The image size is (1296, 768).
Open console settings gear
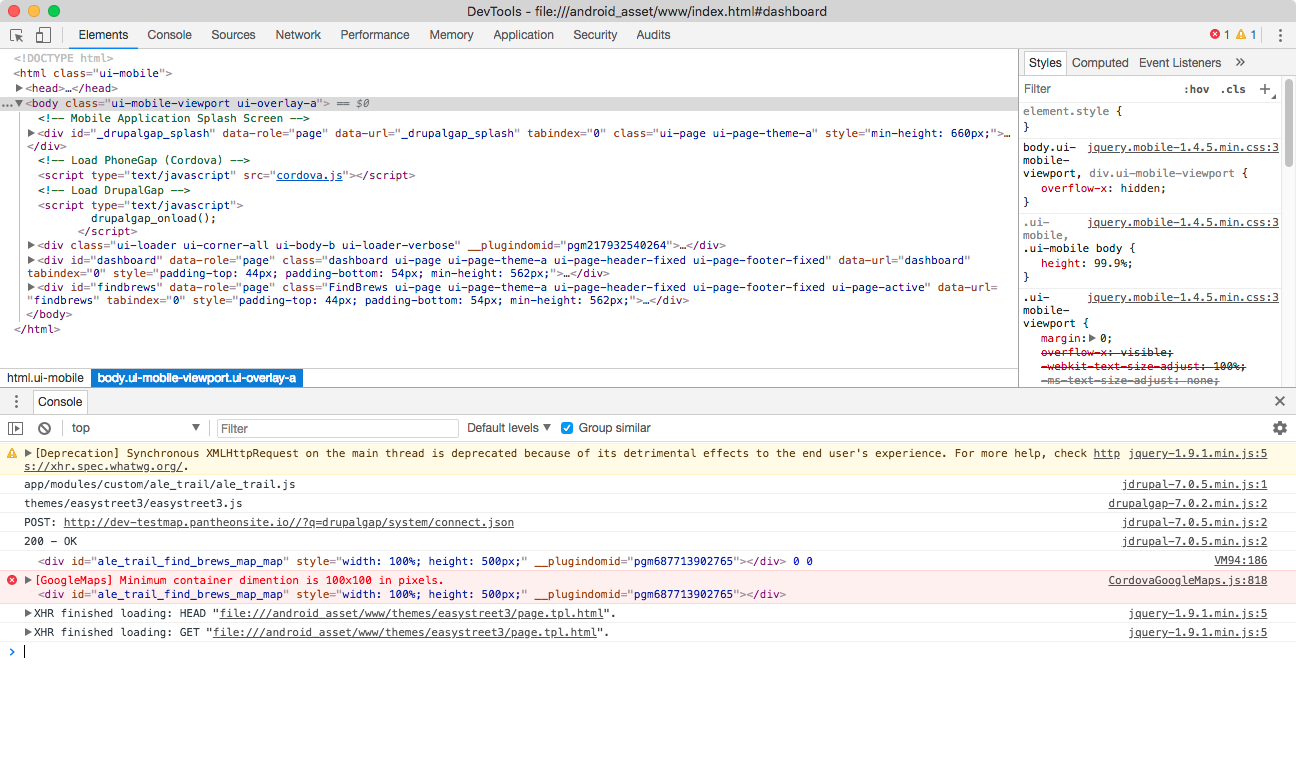[1280, 427]
